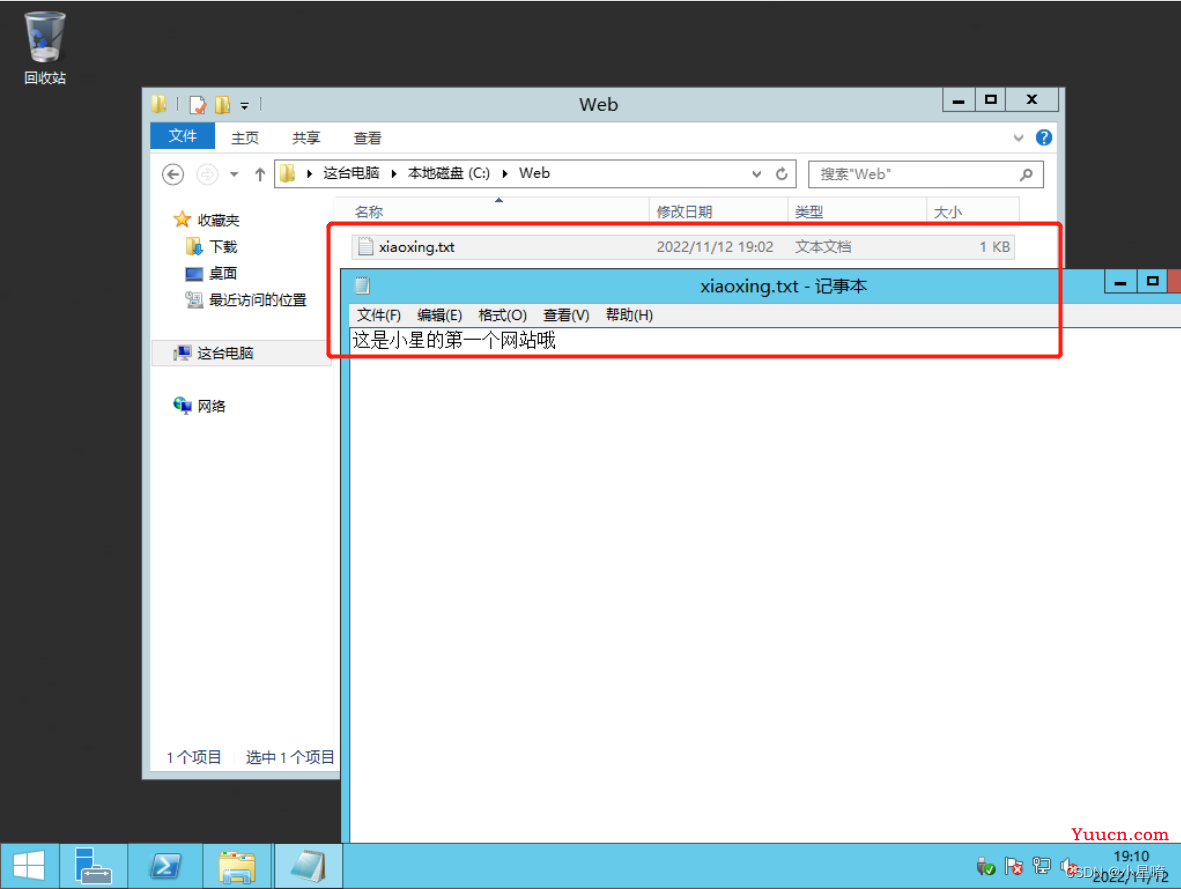Sort by the 类型 column header

[x=857, y=212]
